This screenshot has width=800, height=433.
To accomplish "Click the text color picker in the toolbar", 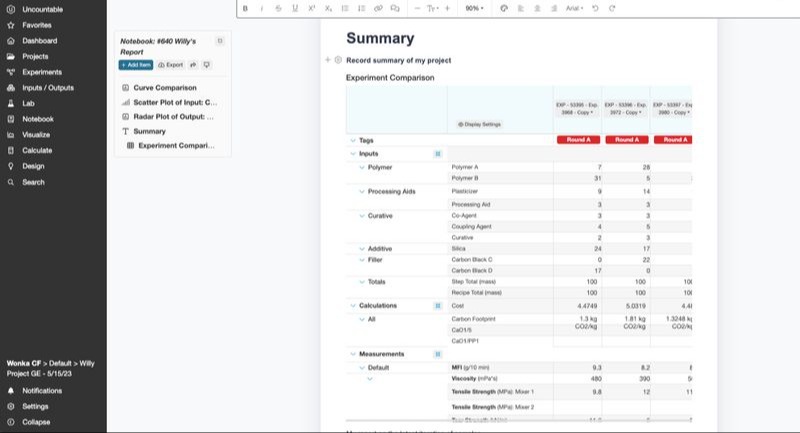I will pyautogui.click(x=504, y=8).
